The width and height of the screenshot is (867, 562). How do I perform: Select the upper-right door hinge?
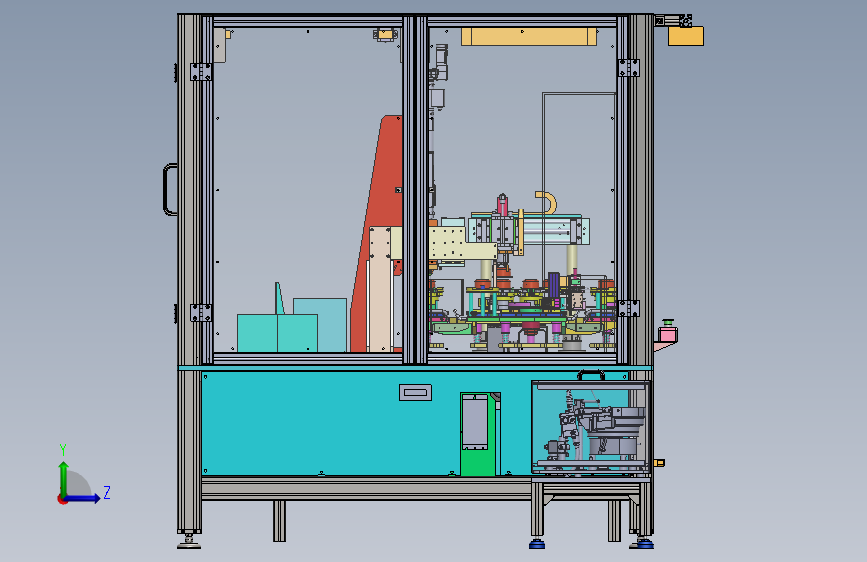628,68
